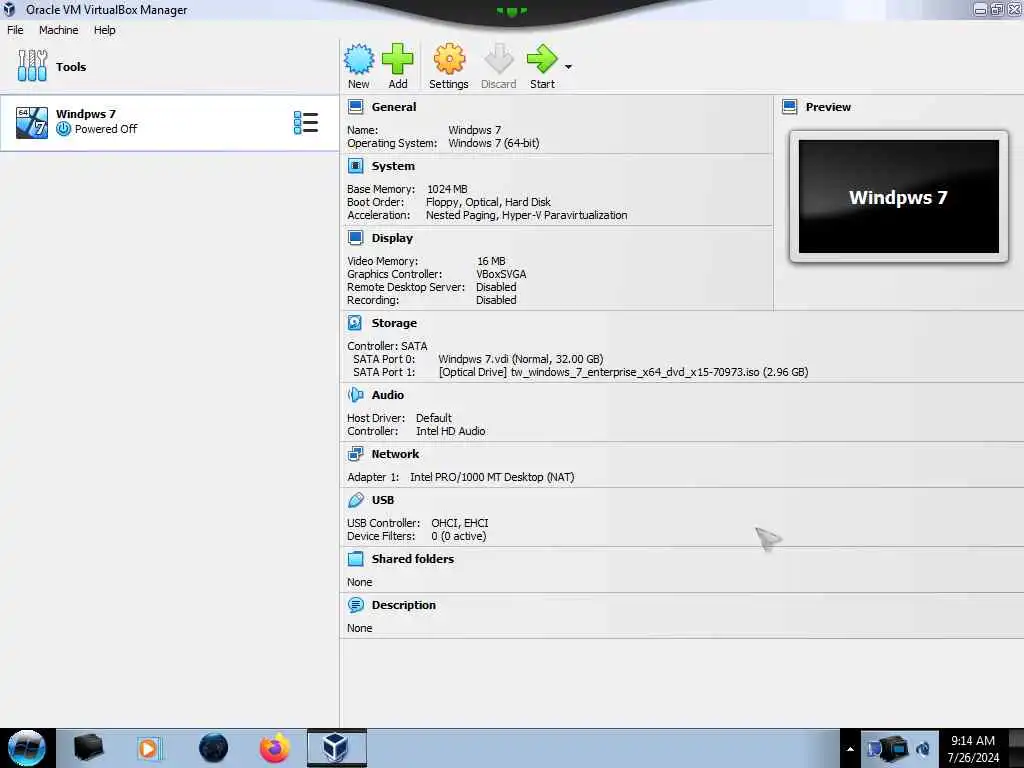Start the VM with the green arrow icon

click(x=542, y=59)
